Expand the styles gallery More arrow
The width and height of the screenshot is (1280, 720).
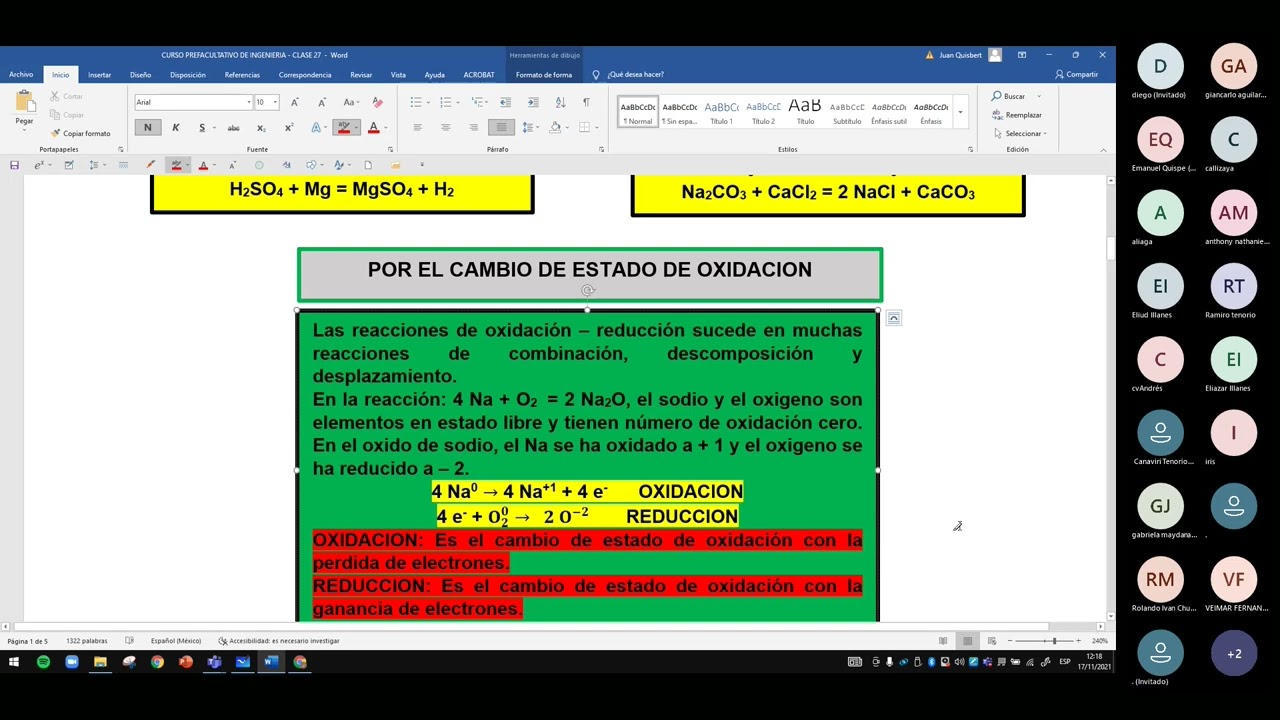click(x=960, y=112)
